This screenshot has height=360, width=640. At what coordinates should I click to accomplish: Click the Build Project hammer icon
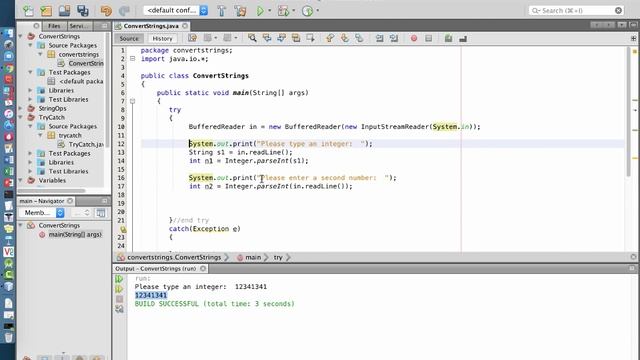pos(222,11)
